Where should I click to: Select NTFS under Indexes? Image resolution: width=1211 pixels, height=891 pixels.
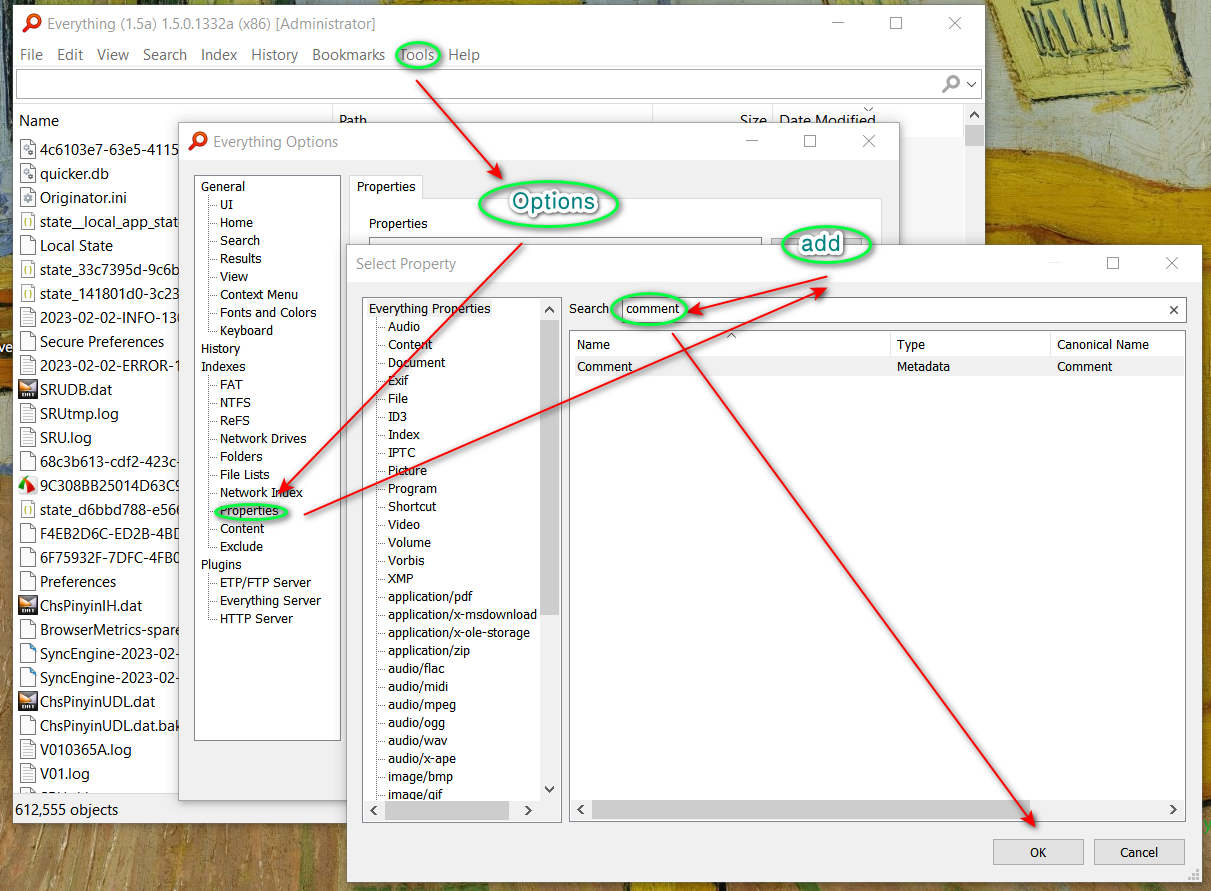(235, 403)
